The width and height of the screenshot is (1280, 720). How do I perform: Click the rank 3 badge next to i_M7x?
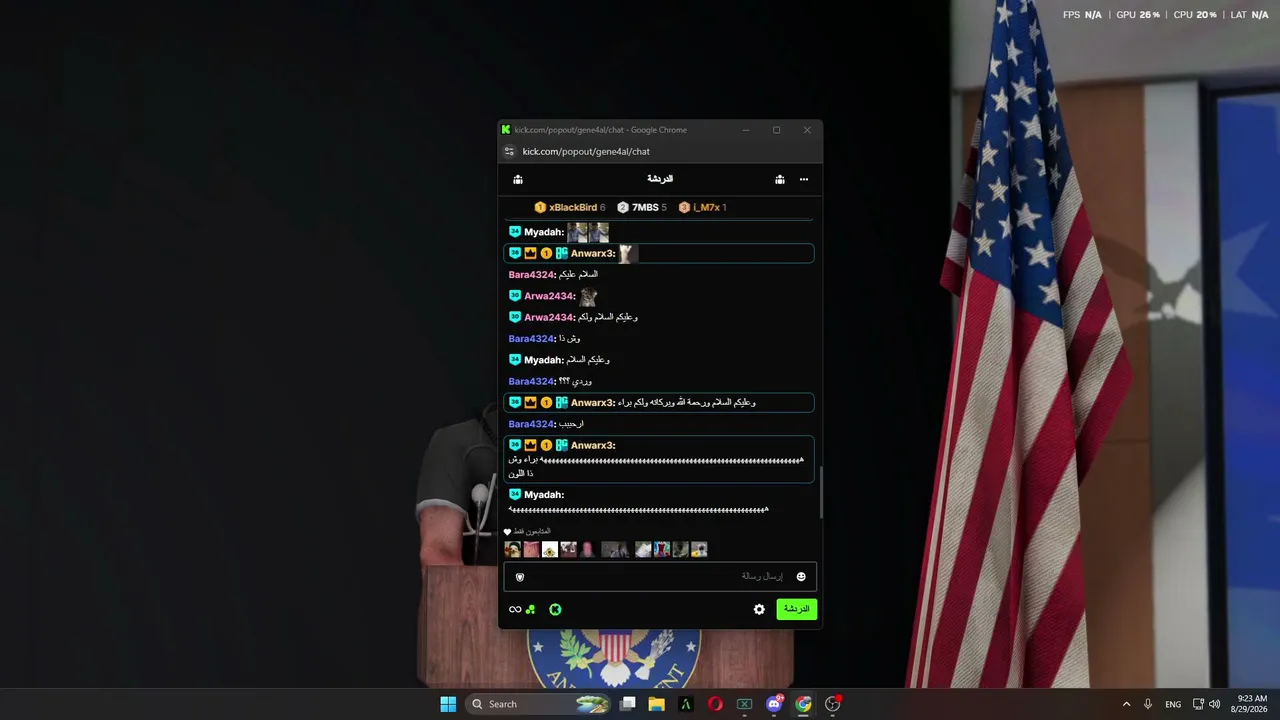[684, 207]
